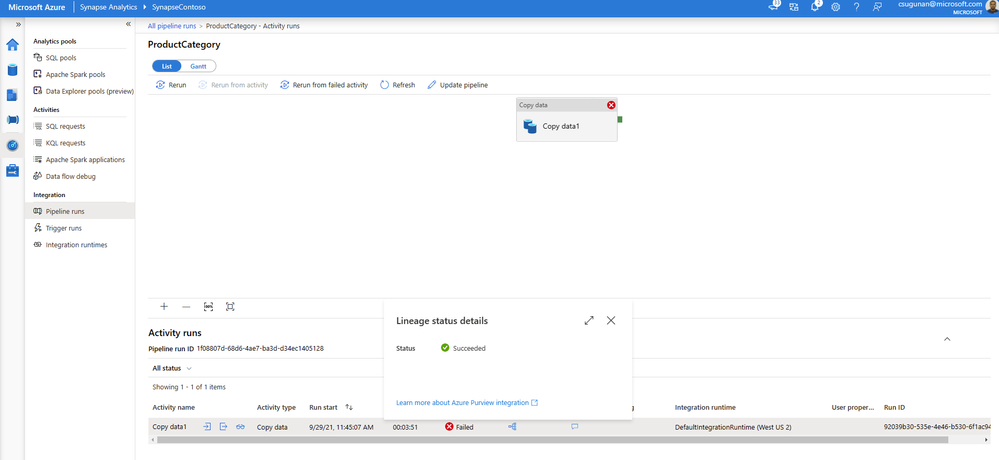Open directory switcher icon in top bar
The width and height of the screenshot is (999, 460).
(x=794, y=7)
